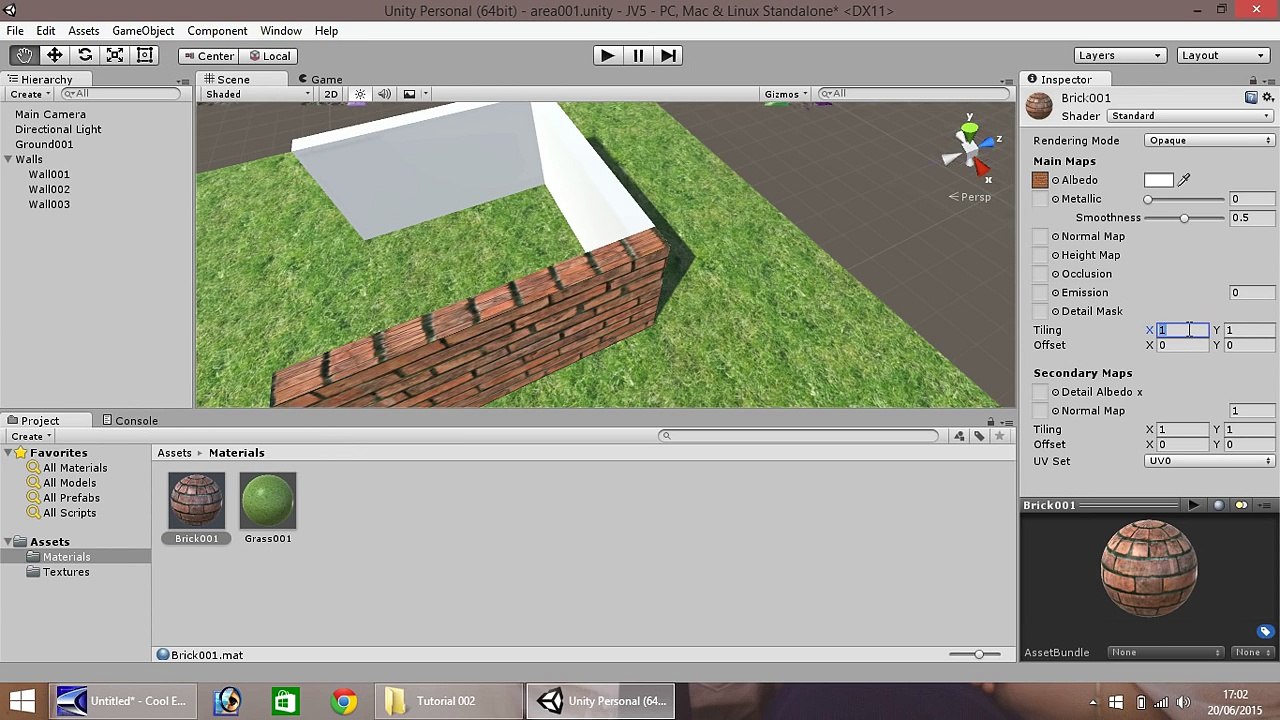Open Windows Start menu
1280x720 pixels.
(x=22, y=701)
